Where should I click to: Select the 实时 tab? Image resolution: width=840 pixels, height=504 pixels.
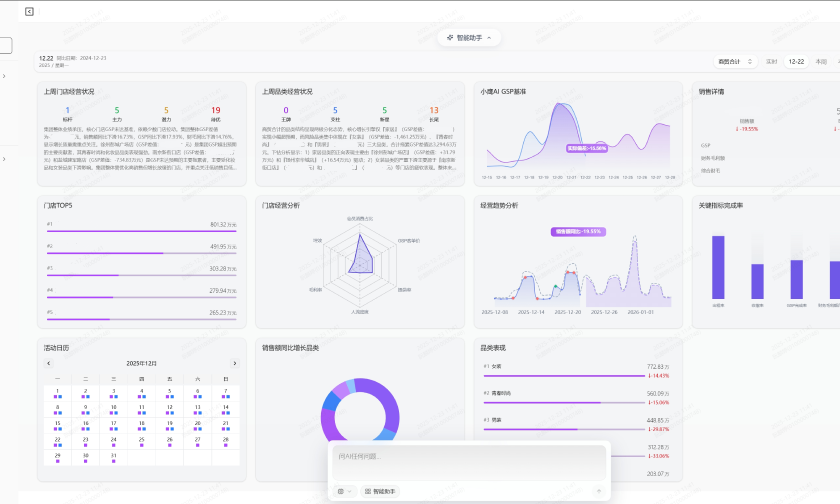771,61
